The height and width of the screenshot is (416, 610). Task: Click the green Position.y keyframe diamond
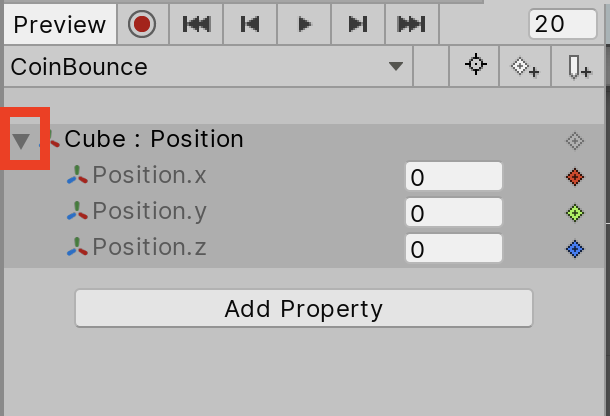[x=574, y=213]
